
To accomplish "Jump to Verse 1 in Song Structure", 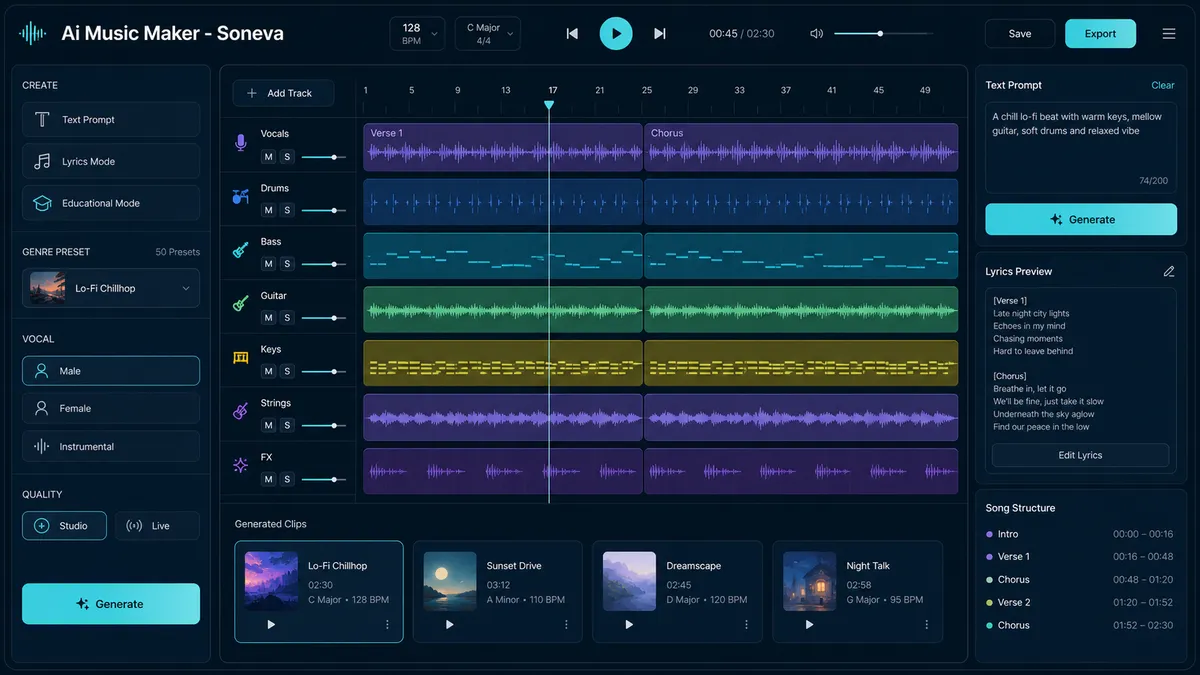I will pos(1079,557).
